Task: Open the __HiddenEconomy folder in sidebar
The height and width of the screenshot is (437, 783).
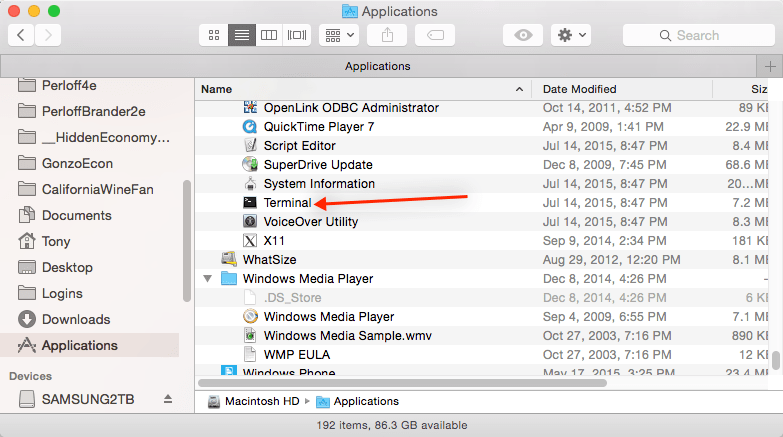Action: (x=105, y=137)
